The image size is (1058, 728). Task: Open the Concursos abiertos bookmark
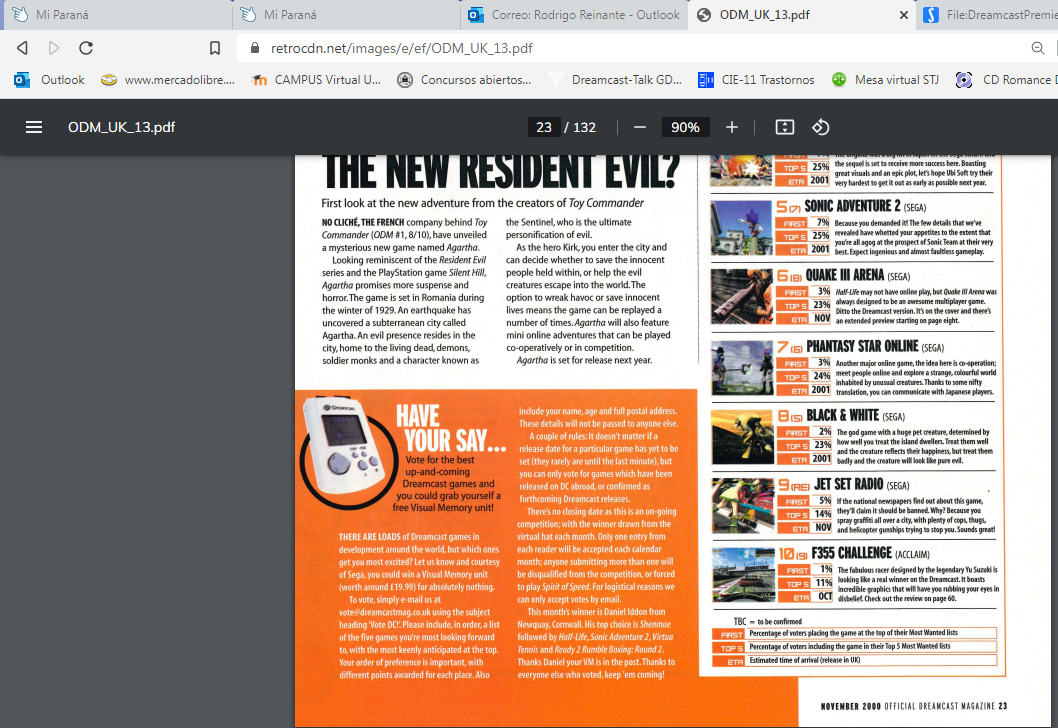(x=464, y=80)
